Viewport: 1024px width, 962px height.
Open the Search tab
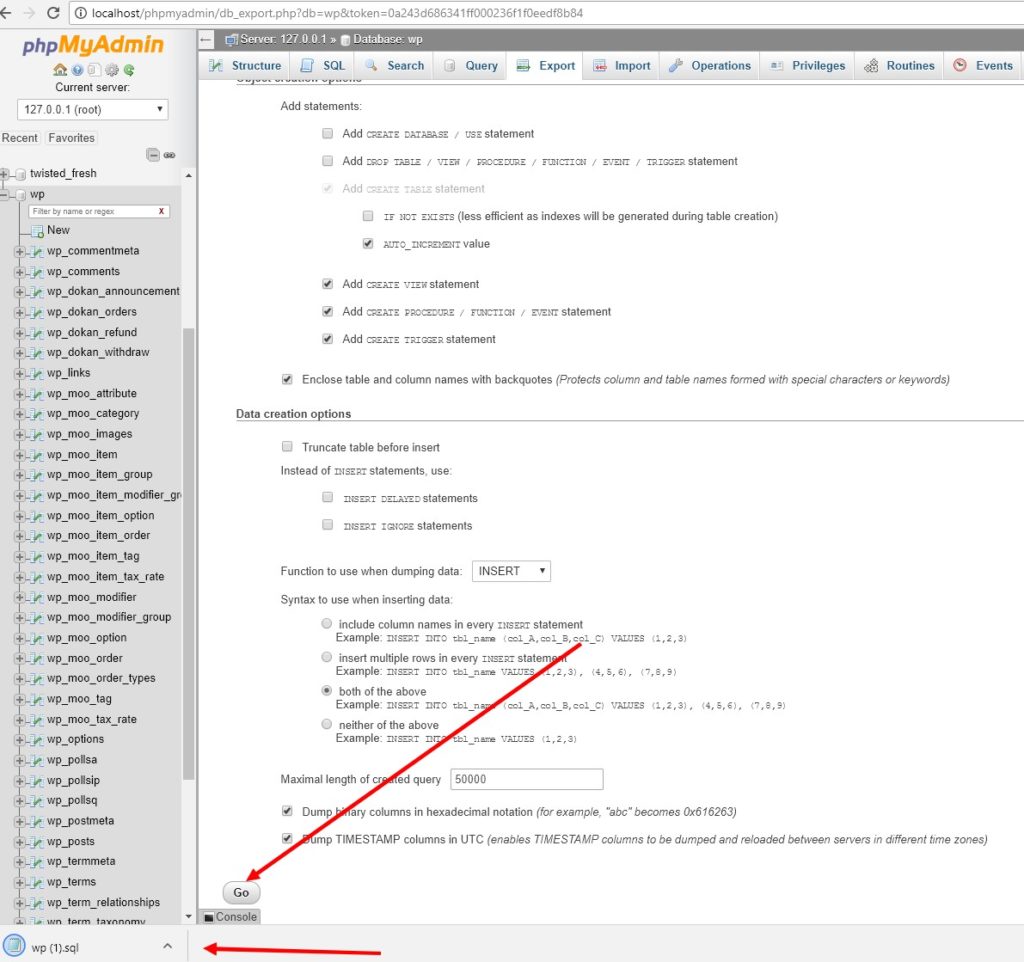[394, 66]
